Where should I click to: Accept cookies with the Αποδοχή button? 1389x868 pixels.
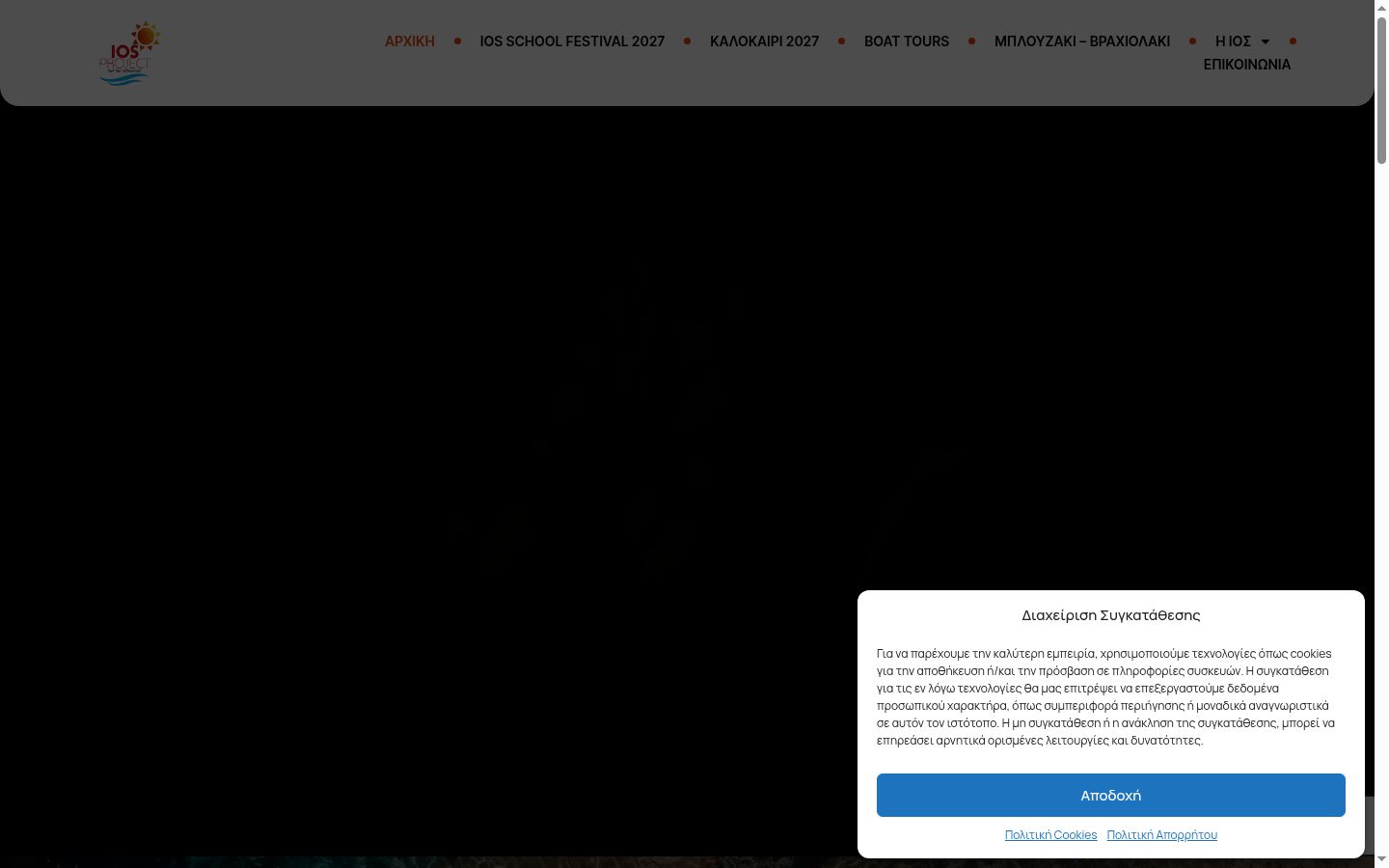(x=1111, y=795)
